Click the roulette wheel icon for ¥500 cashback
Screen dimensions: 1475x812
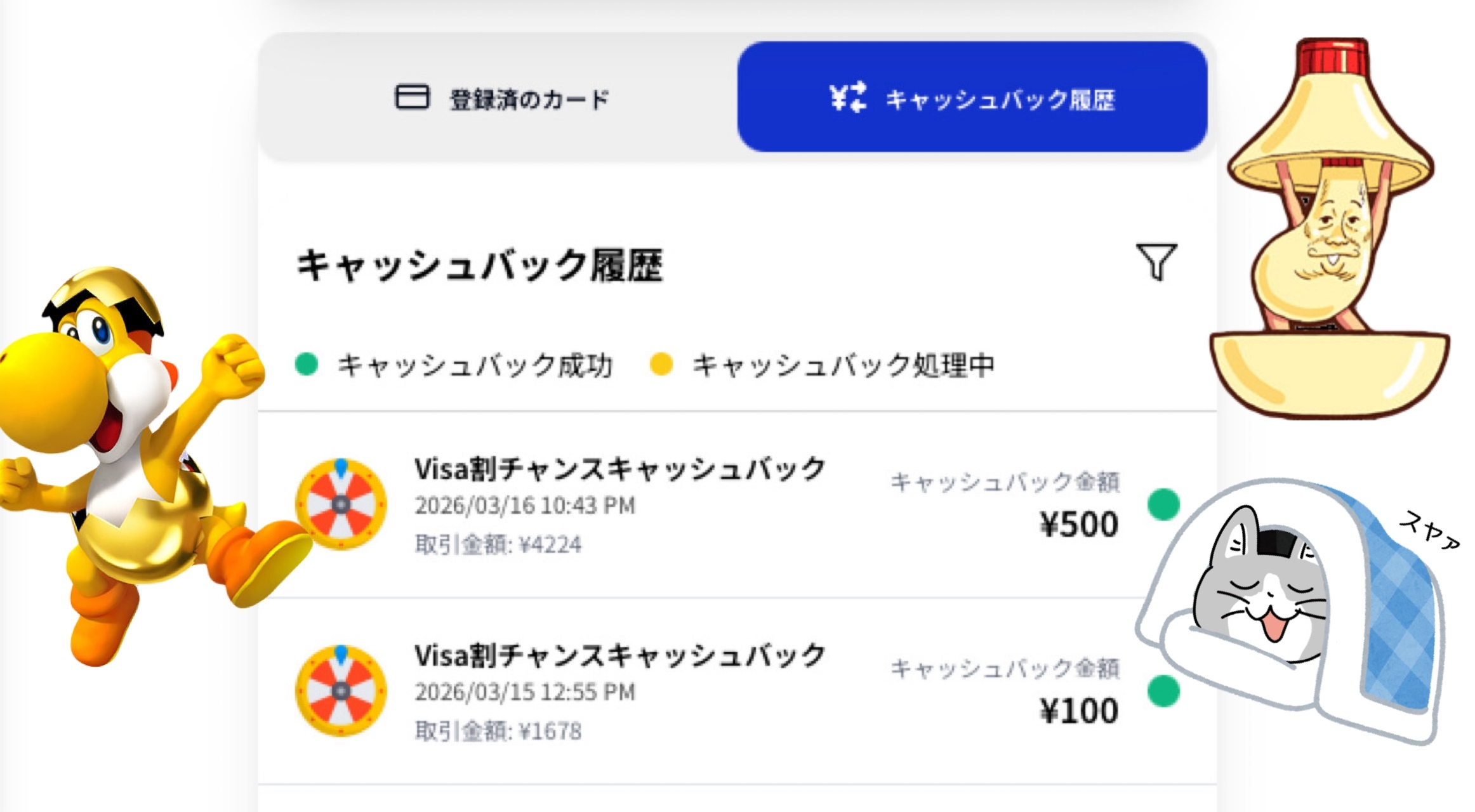coord(341,504)
